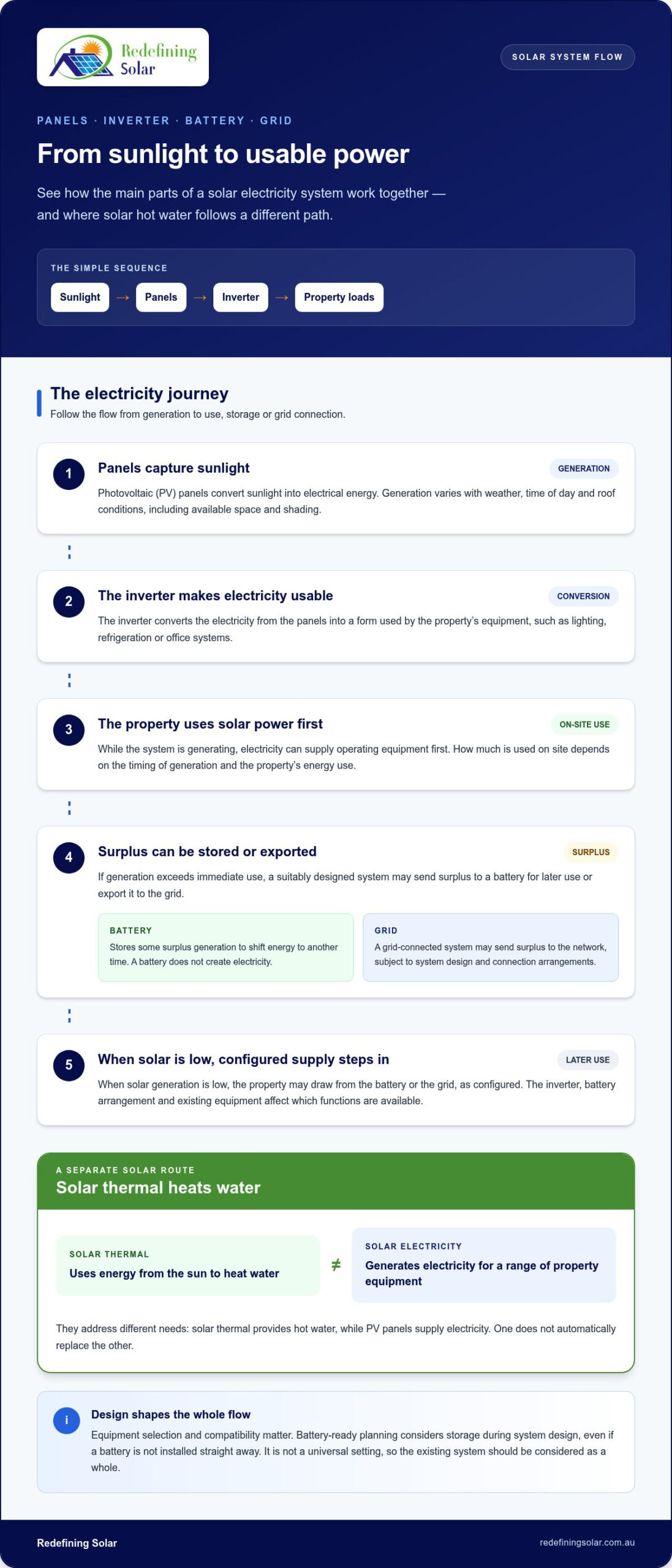Viewport: 672px width, 1568px height.
Task: Click the Solar System Flow badge
Action: [567, 57]
